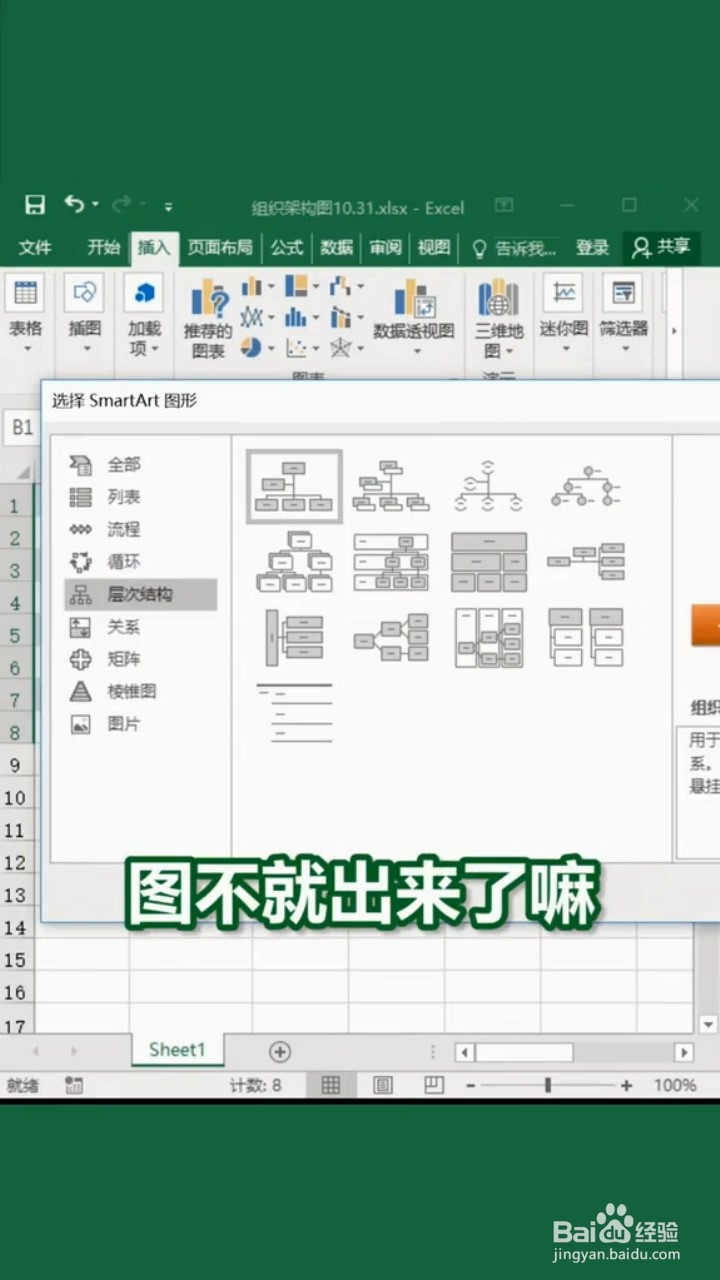Open the 公式 ribbon tab
This screenshot has height=1280, width=720.
[287, 248]
